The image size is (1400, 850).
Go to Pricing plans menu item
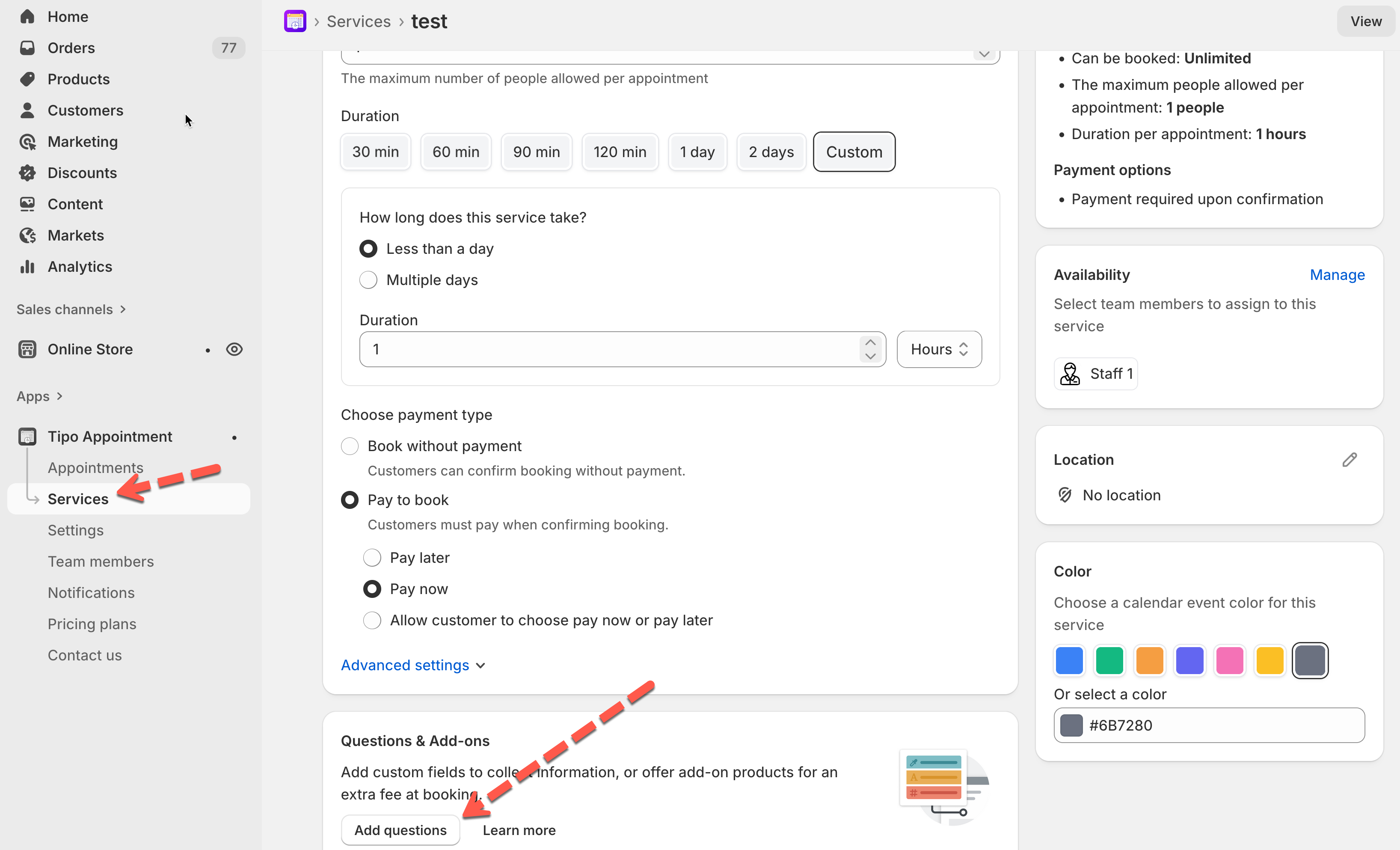92,624
